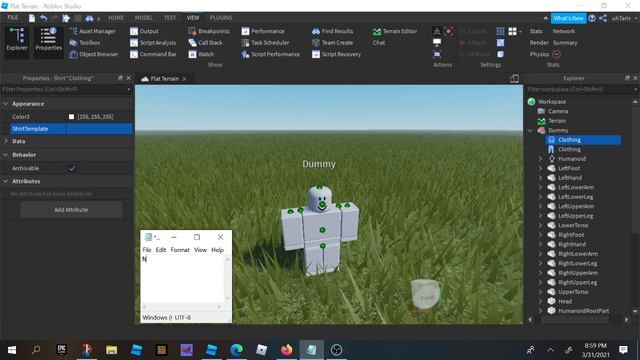Show the Command Bar
The height and width of the screenshot is (360, 640).
(153, 54)
